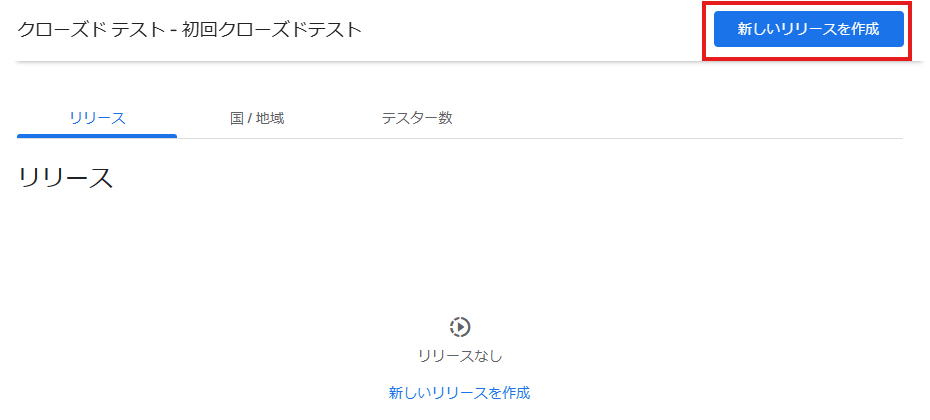Viewport: 930px width, 420px height.
Task: Click the blue underline beneath リリース tab
Action: click(x=97, y=136)
